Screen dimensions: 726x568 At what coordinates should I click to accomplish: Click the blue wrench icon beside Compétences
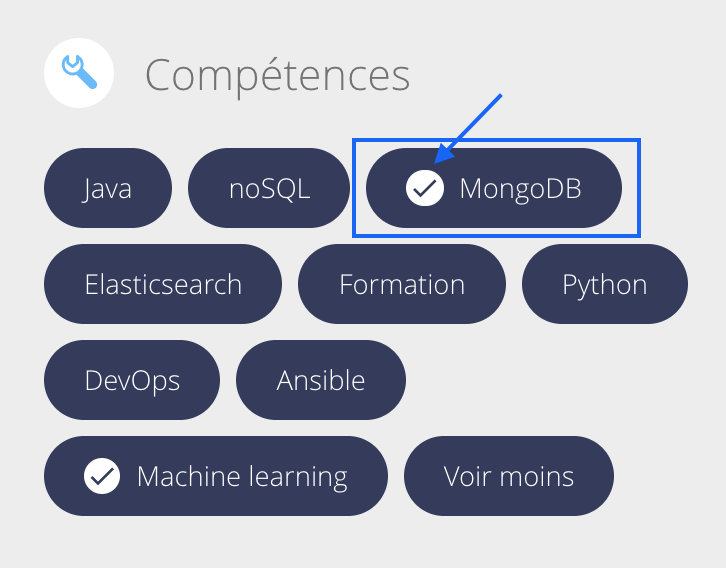(x=79, y=72)
